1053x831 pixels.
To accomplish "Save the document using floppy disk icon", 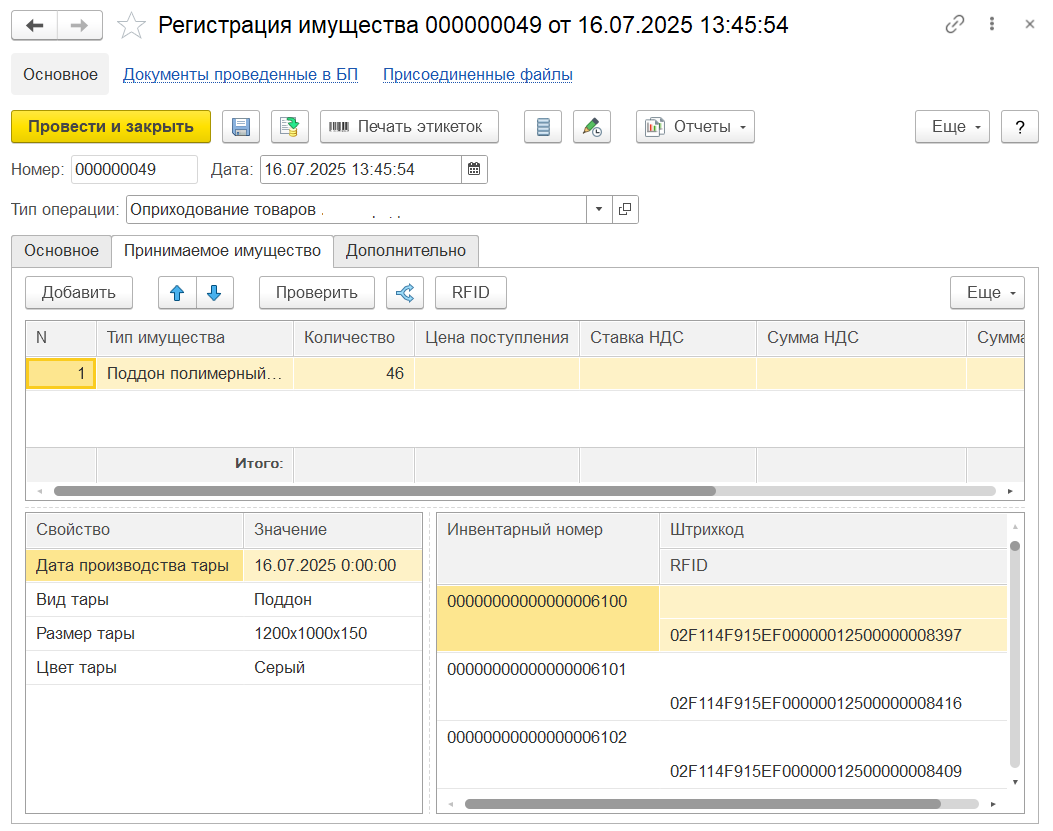I will click(x=240, y=127).
